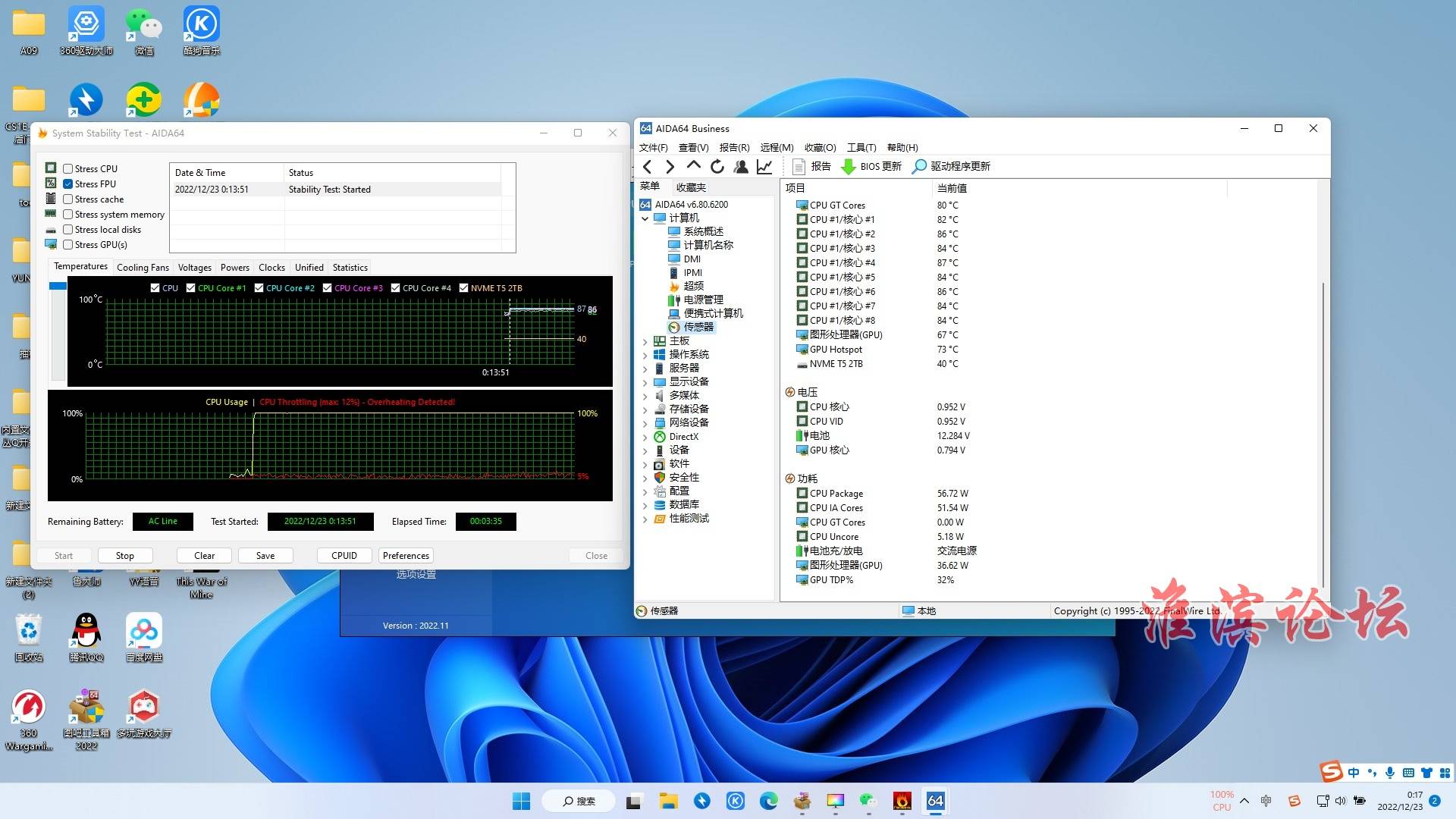Expand the 网络设备 tree node
The image size is (1456, 819).
pyautogui.click(x=645, y=423)
